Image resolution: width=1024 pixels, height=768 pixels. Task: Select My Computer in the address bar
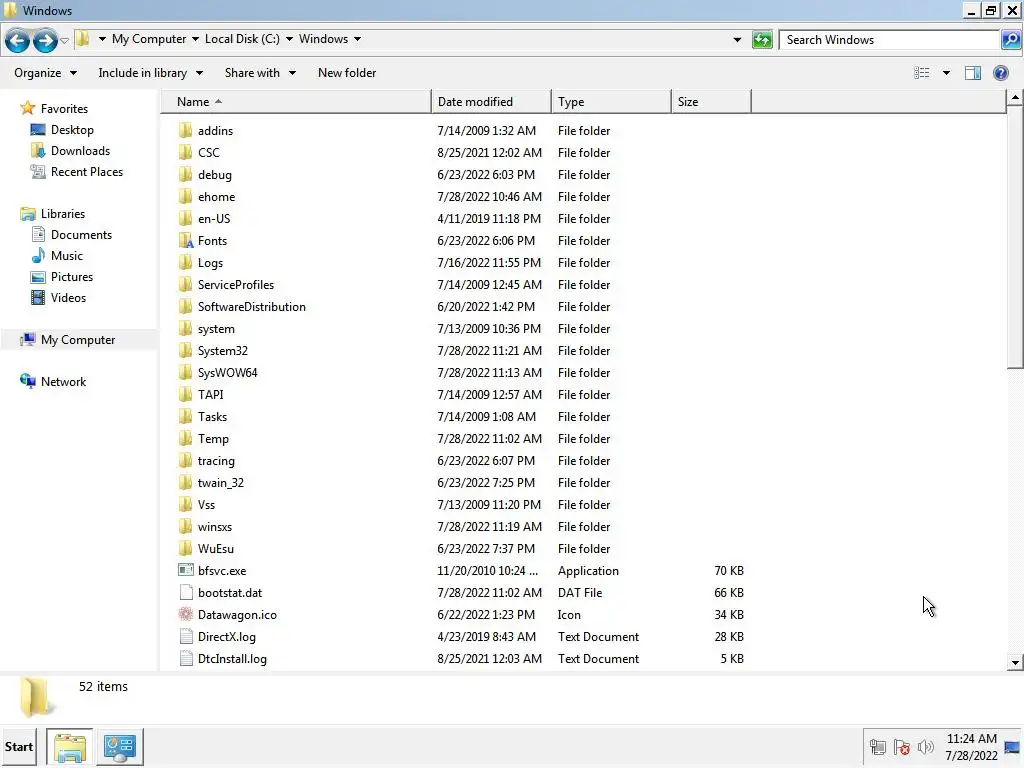point(149,39)
